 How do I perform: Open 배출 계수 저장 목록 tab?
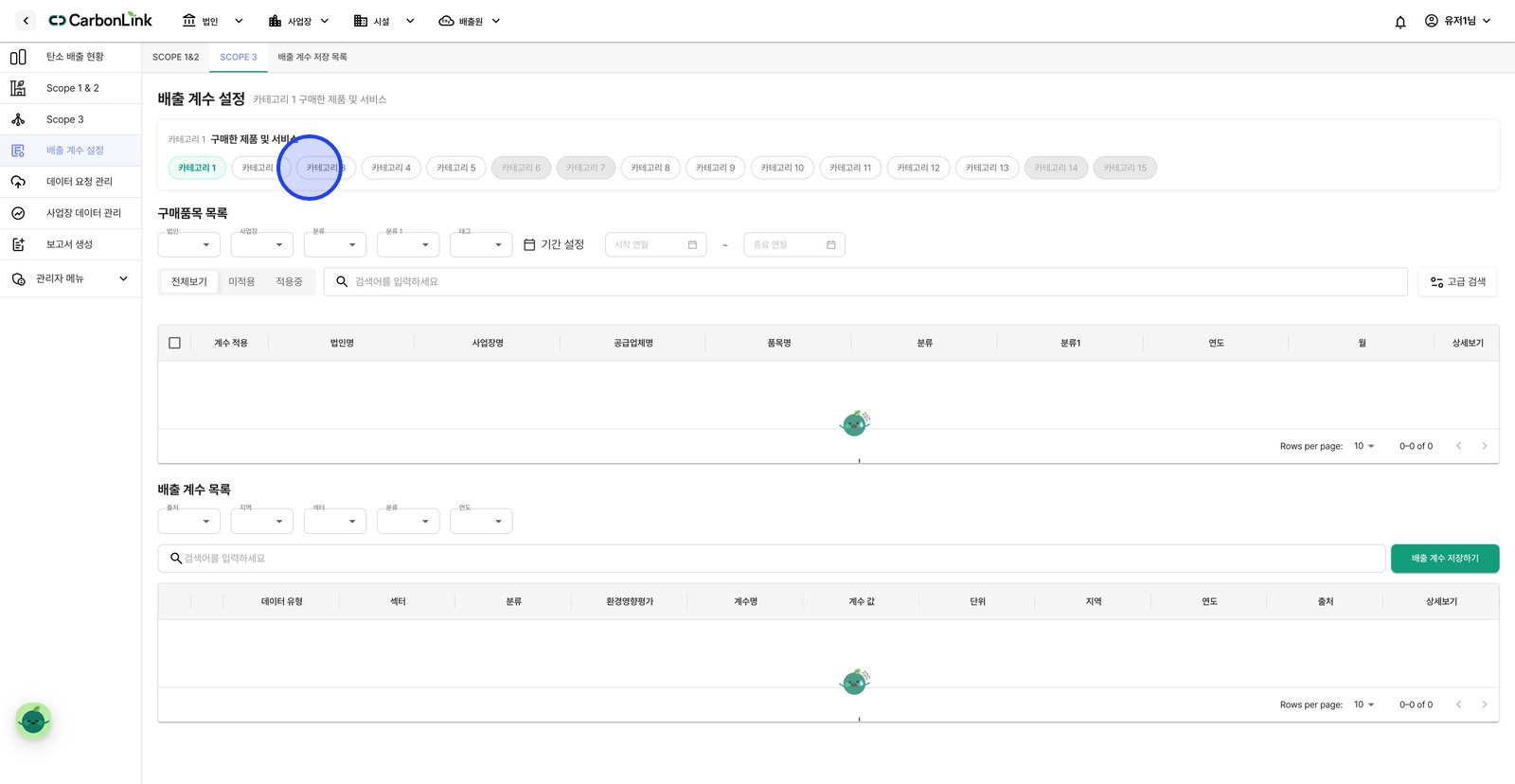pos(312,58)
